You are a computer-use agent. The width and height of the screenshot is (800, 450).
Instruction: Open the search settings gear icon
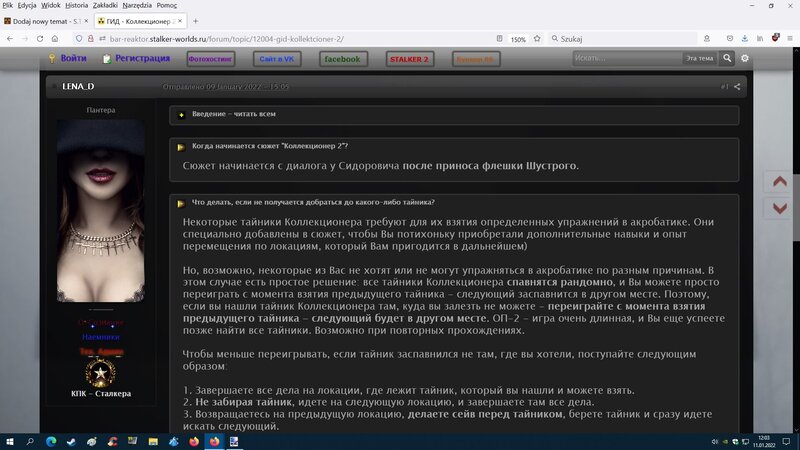pyautogui.click(x=745, y=59)
